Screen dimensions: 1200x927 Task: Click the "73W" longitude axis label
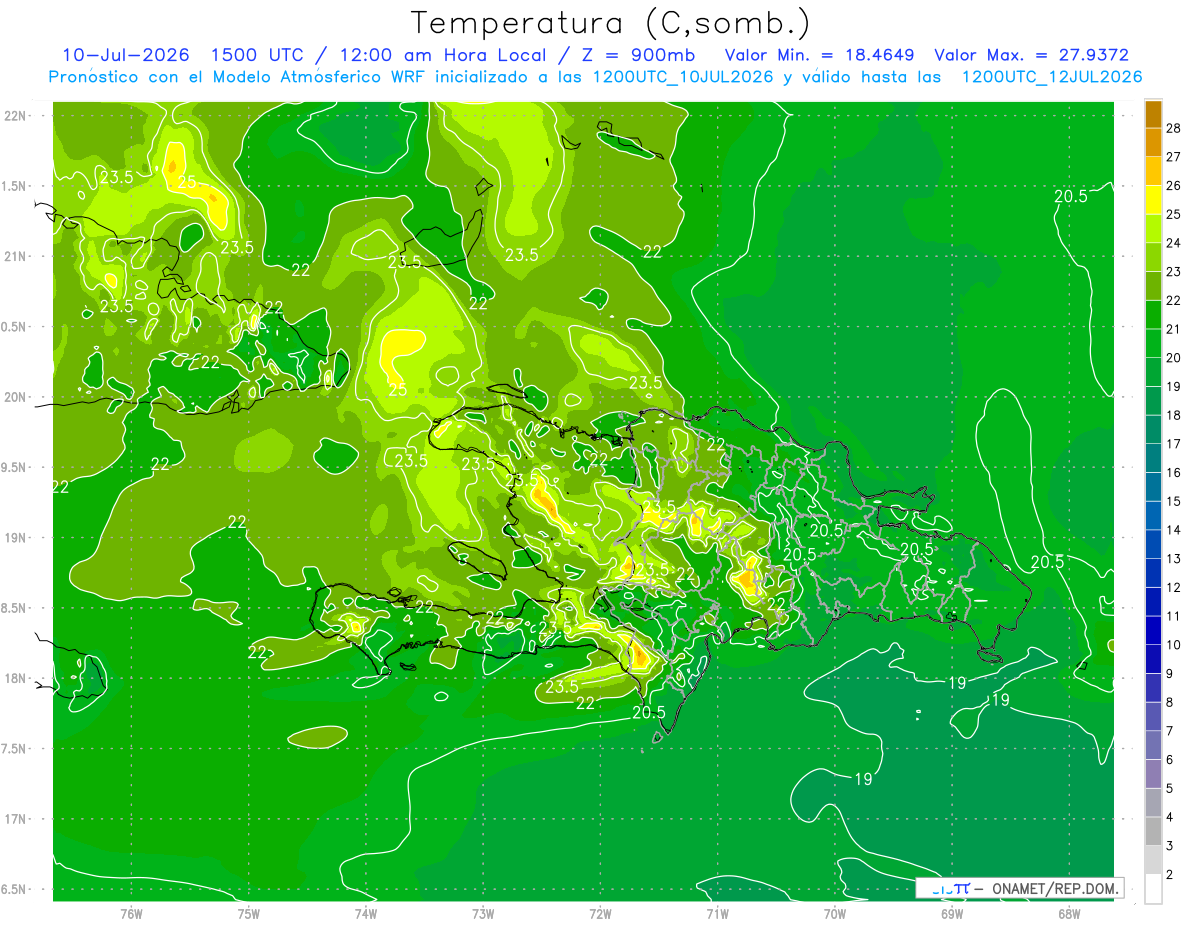pos(483,914)
